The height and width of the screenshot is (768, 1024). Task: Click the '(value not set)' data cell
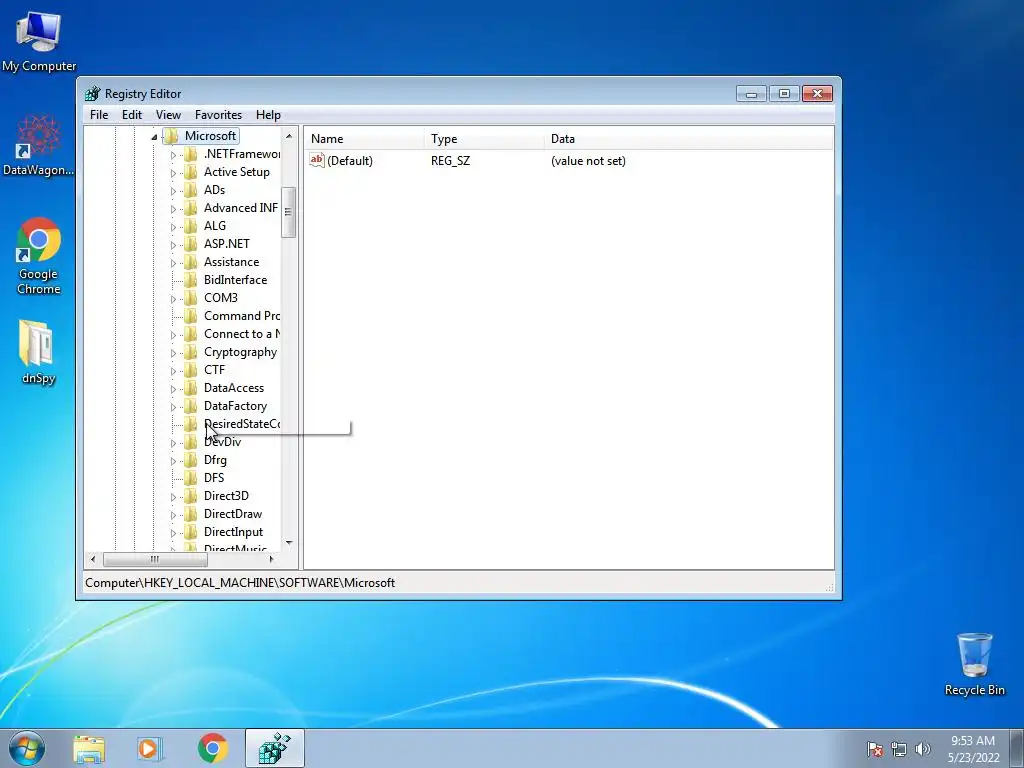click(x=588, y=161)
